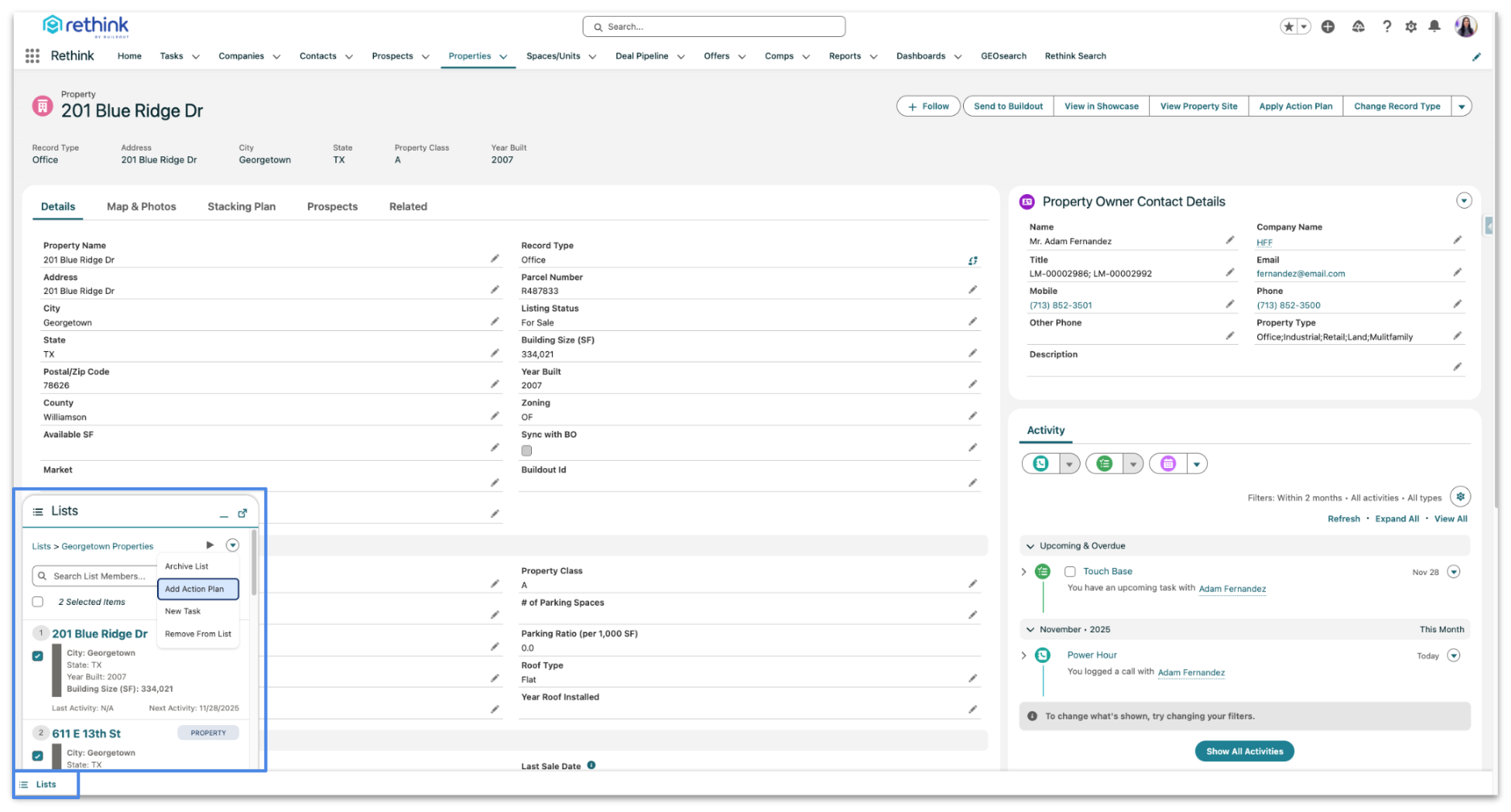The height and width of the screenshot is (812, 1511).
Task: Click Show All Activities button
Action: point(1244,751)
